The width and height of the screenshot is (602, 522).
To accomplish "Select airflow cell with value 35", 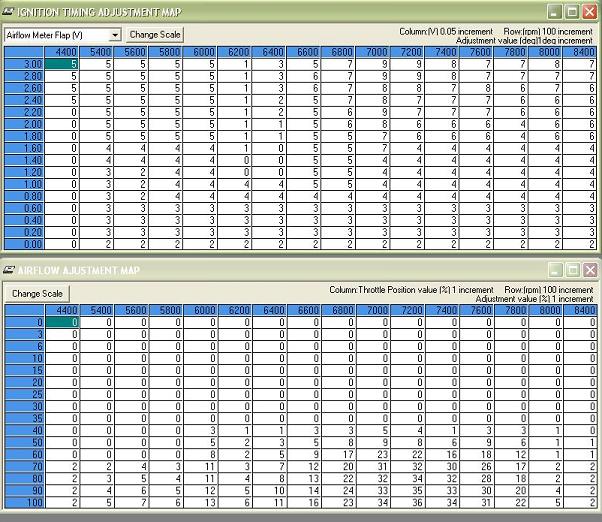I will tap(408, 491).
